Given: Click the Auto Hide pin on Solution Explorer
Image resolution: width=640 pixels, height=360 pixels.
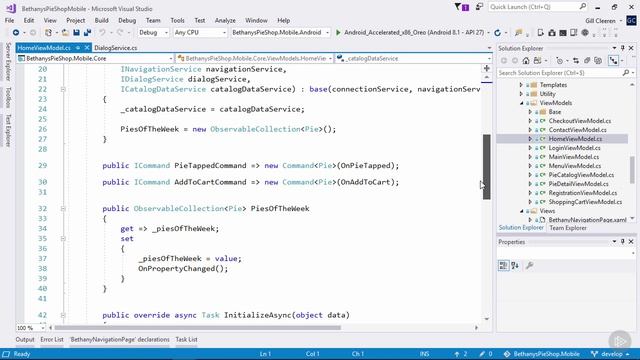Looking at the screenshot, I should pyautogui.click(x=622, y=48).
